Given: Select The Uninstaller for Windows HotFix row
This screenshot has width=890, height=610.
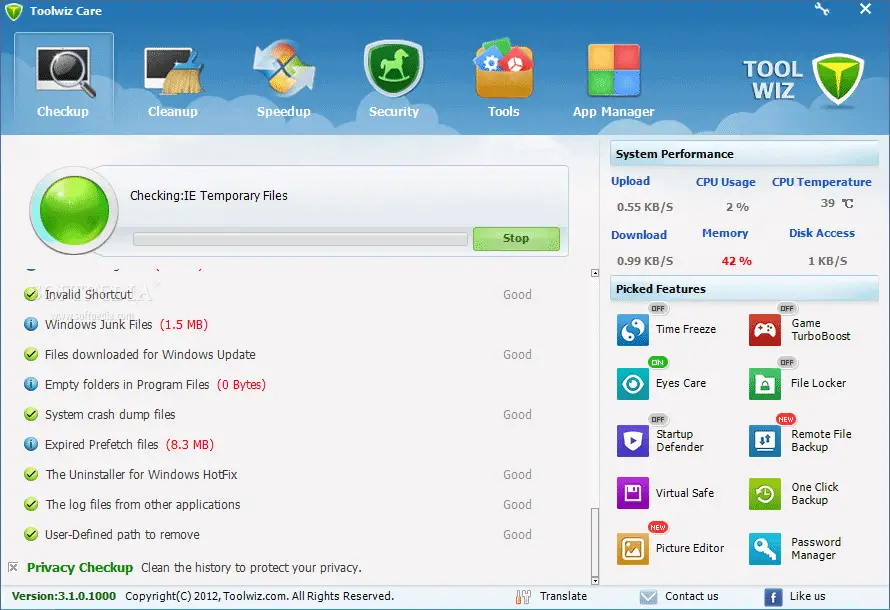Looking at the screenshot, I should click(278, 474).
